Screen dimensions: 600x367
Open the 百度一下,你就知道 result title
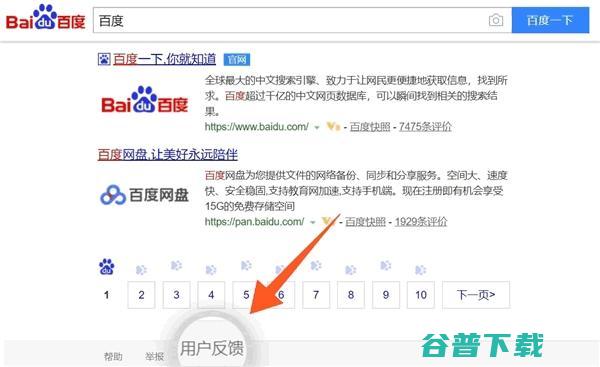coord(164,59)
